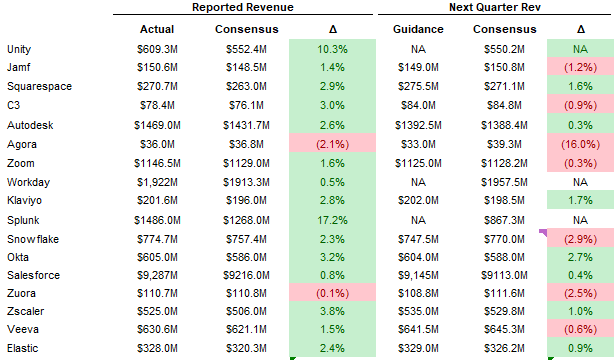This screenshot has width=614, height=360.
Task: Click Splunk's 17.2% reported delta
Action: click(332, 220)
